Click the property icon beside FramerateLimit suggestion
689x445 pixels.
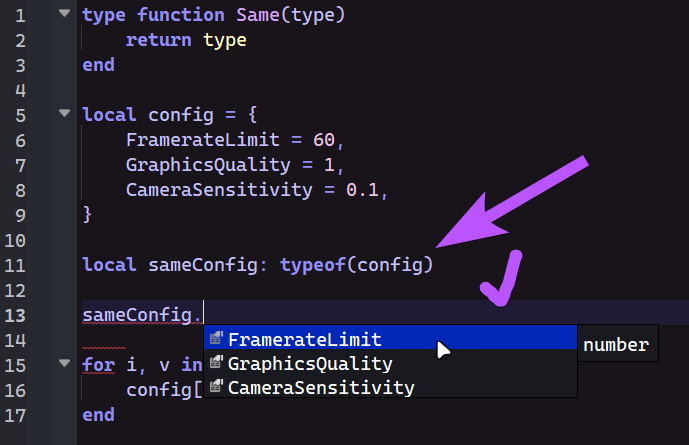point(216,339)
